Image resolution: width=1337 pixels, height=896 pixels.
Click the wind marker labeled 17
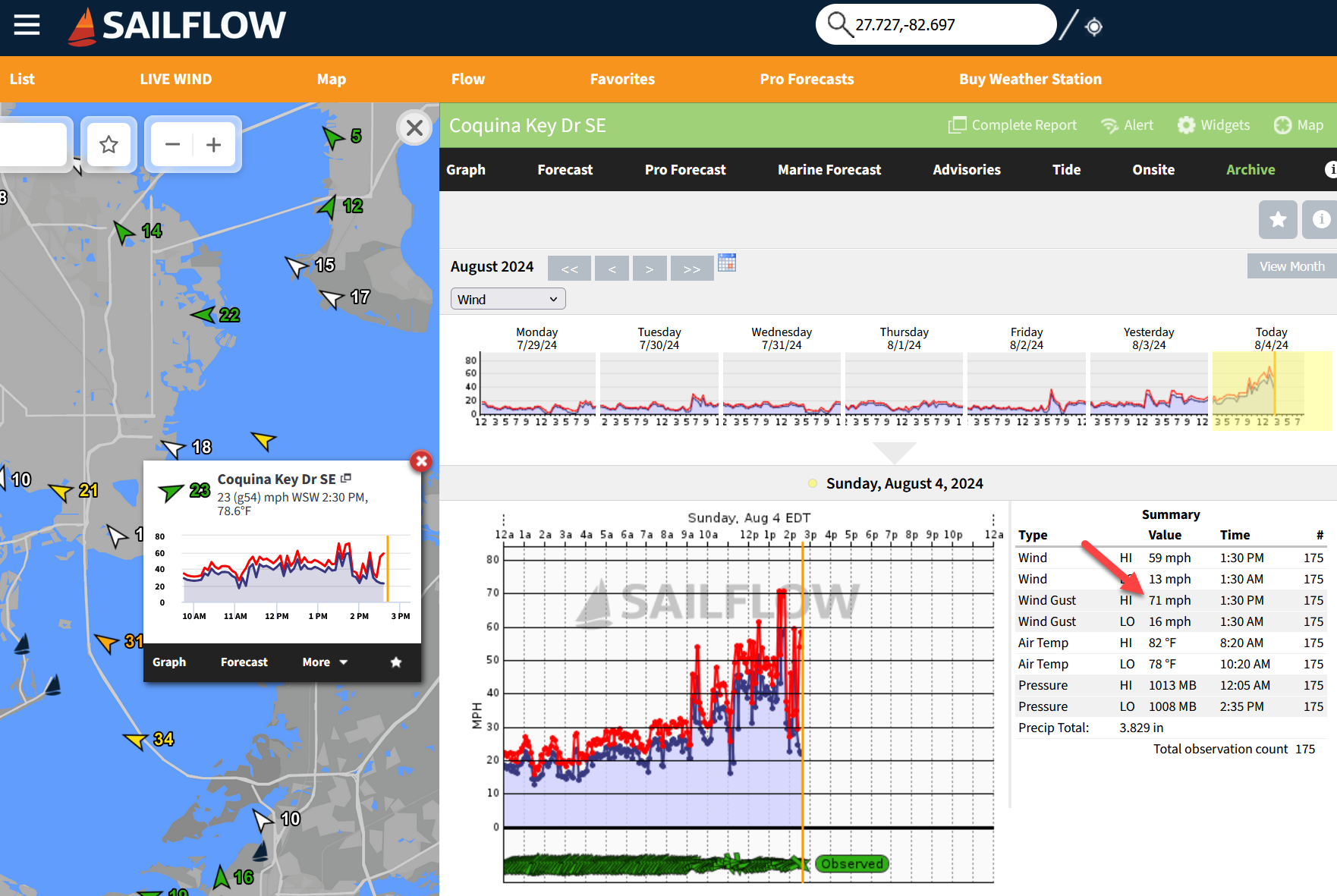click(x=344, y=297)
